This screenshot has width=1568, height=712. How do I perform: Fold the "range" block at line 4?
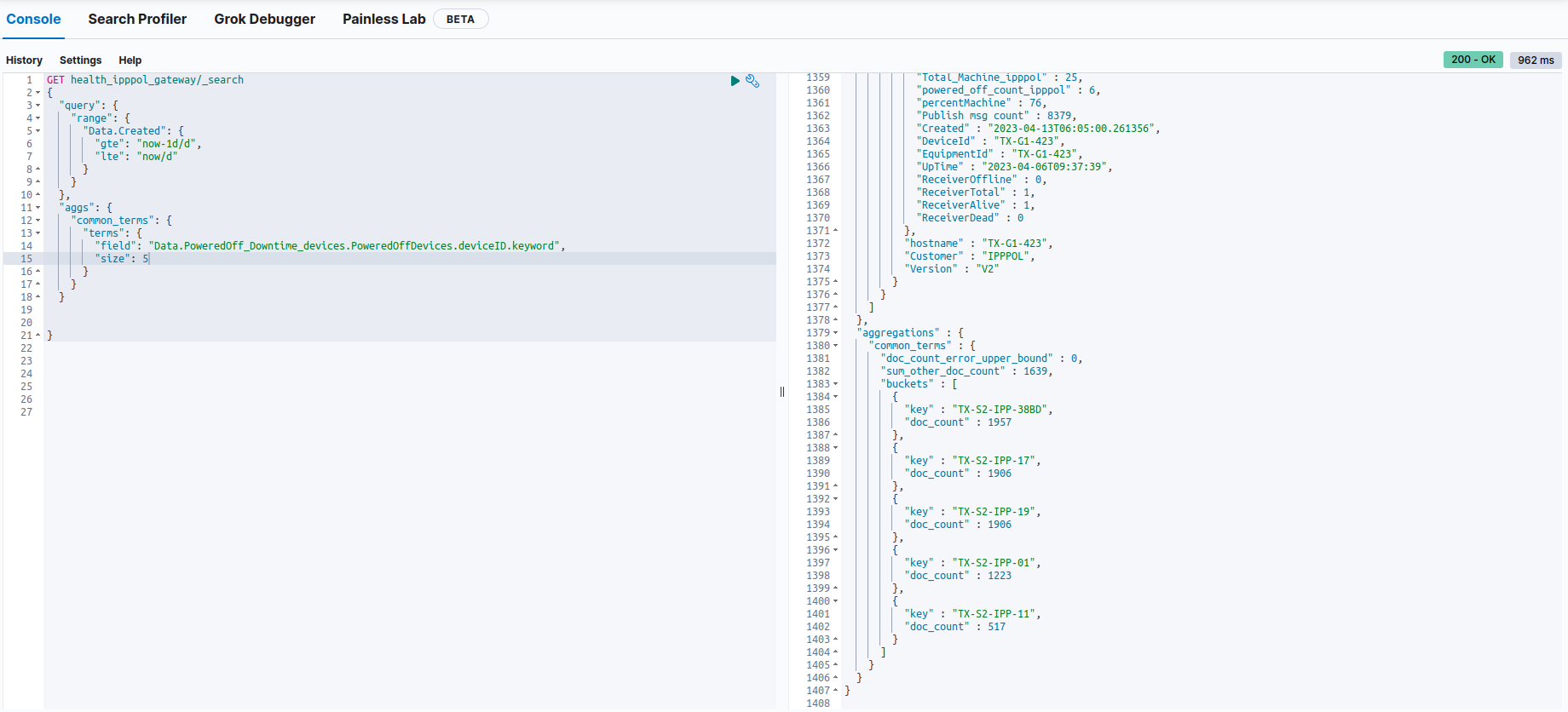click(x=38, y=118)
